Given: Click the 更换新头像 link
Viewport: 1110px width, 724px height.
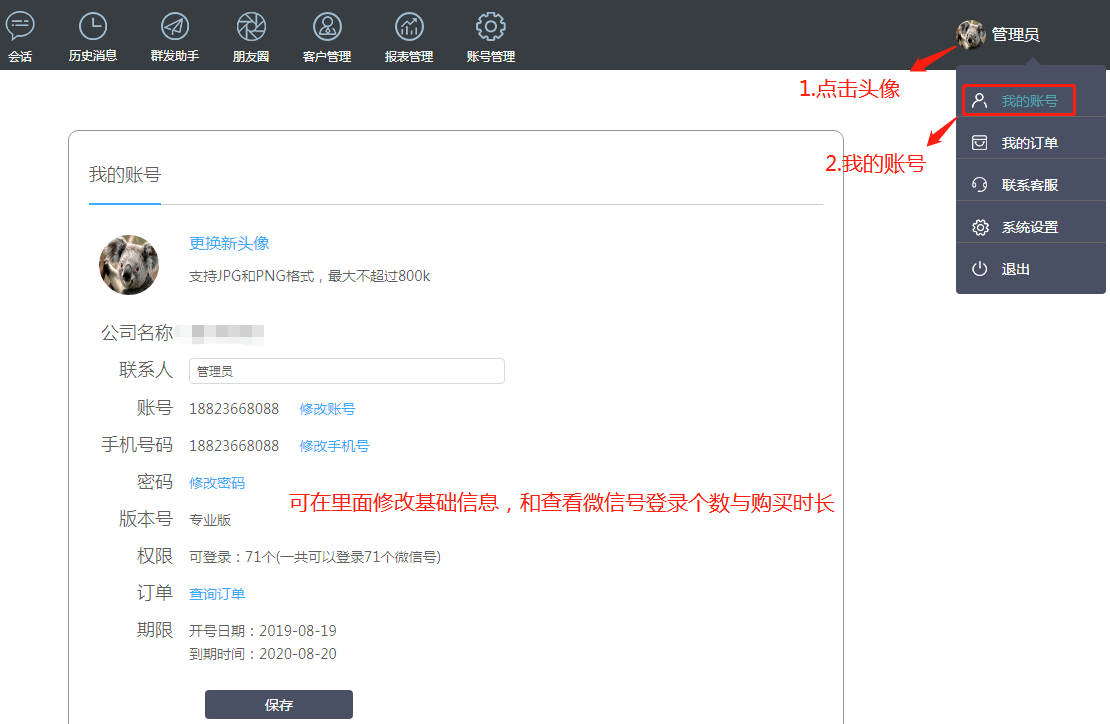Looking at the screenshot, I should (x=229, y=243).
